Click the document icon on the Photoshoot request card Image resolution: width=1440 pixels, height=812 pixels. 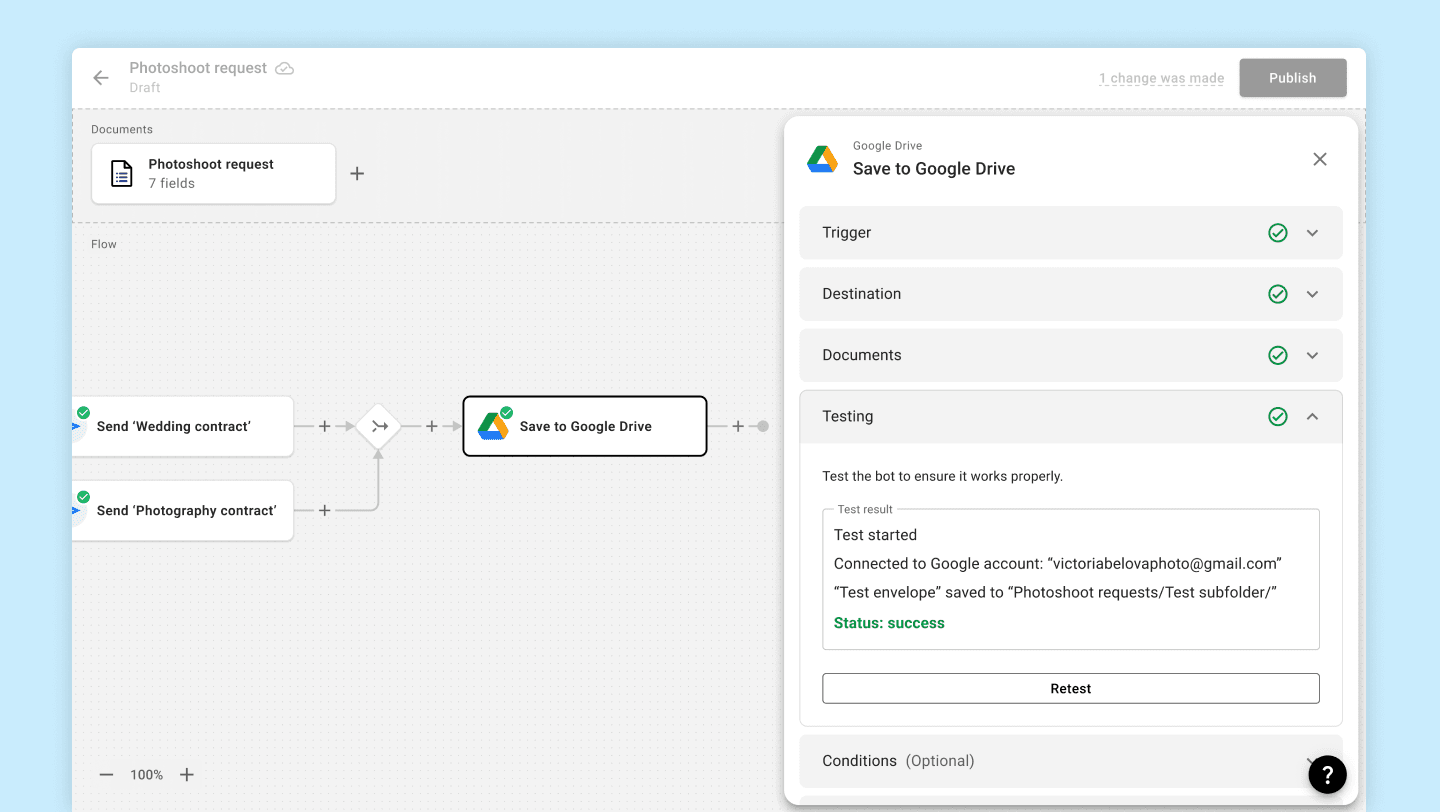coord(121,174)
